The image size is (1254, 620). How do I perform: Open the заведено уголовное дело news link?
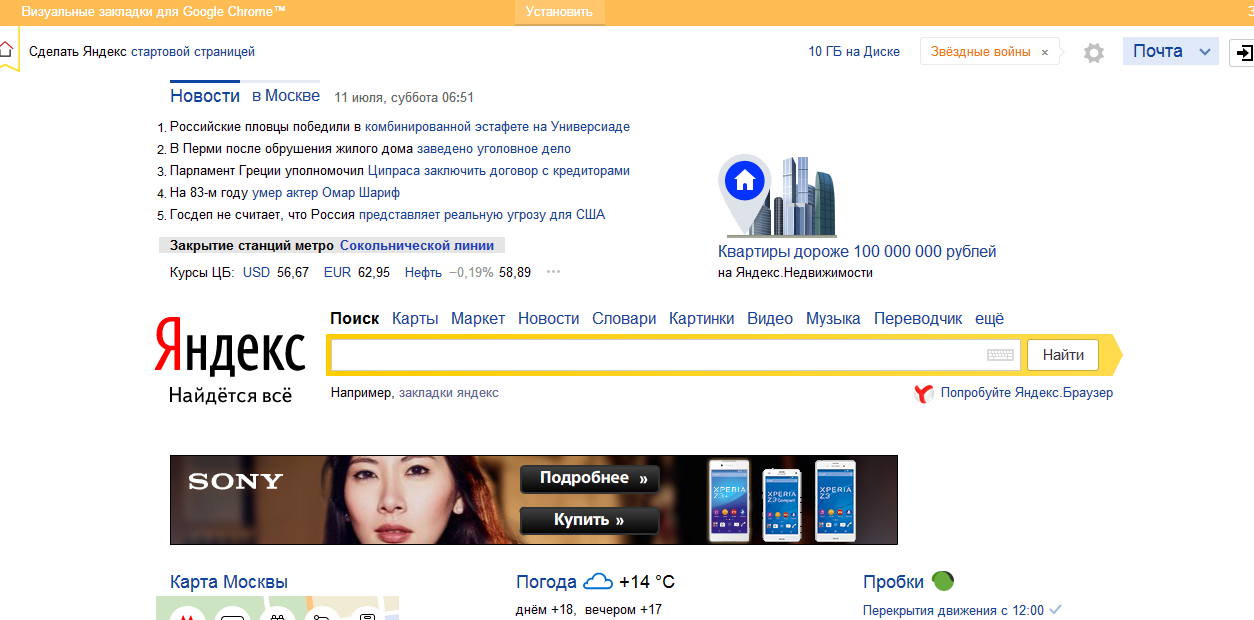(494, 149)
